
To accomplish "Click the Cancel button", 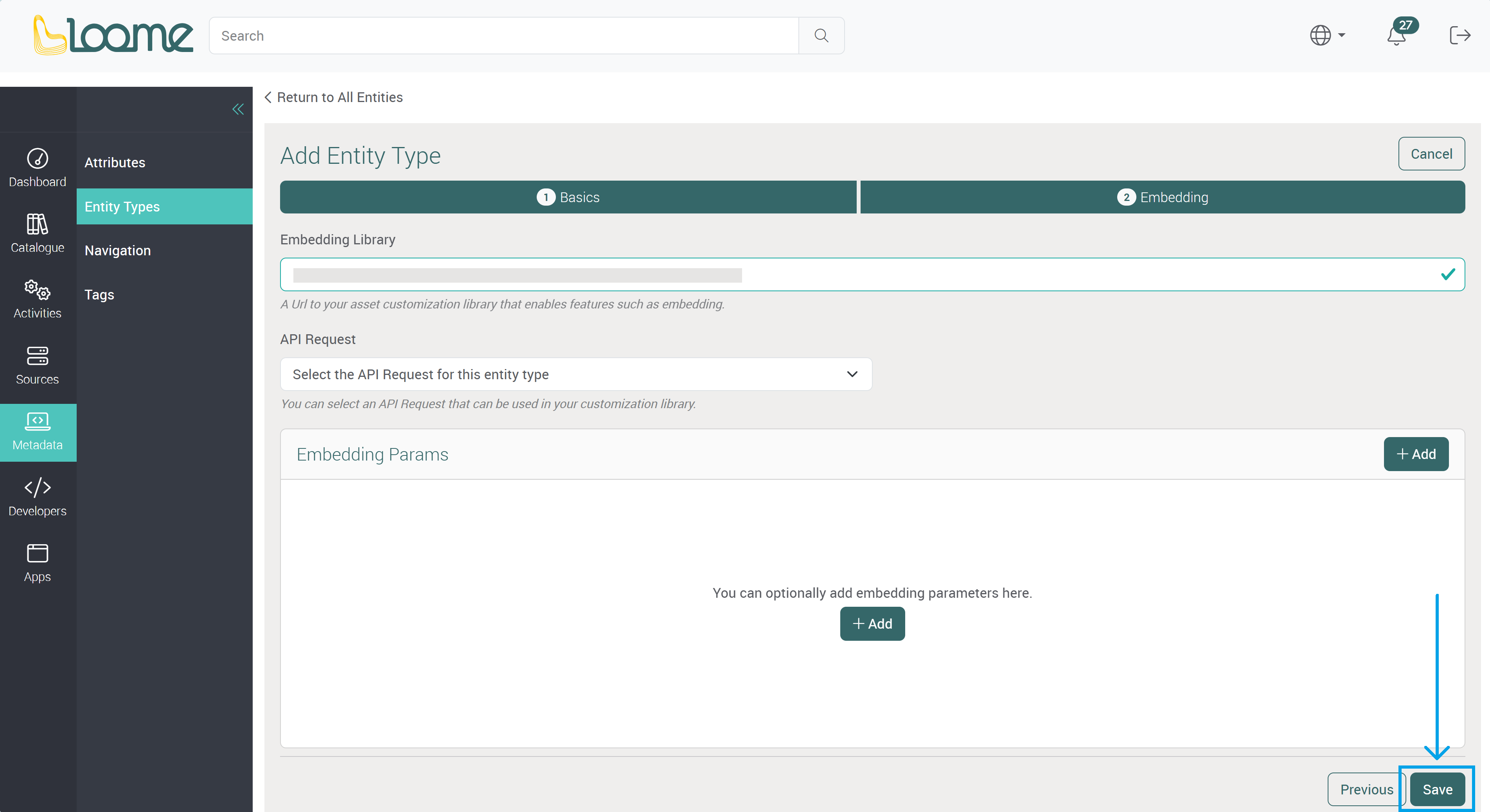I will click(x=1431, y=154).
